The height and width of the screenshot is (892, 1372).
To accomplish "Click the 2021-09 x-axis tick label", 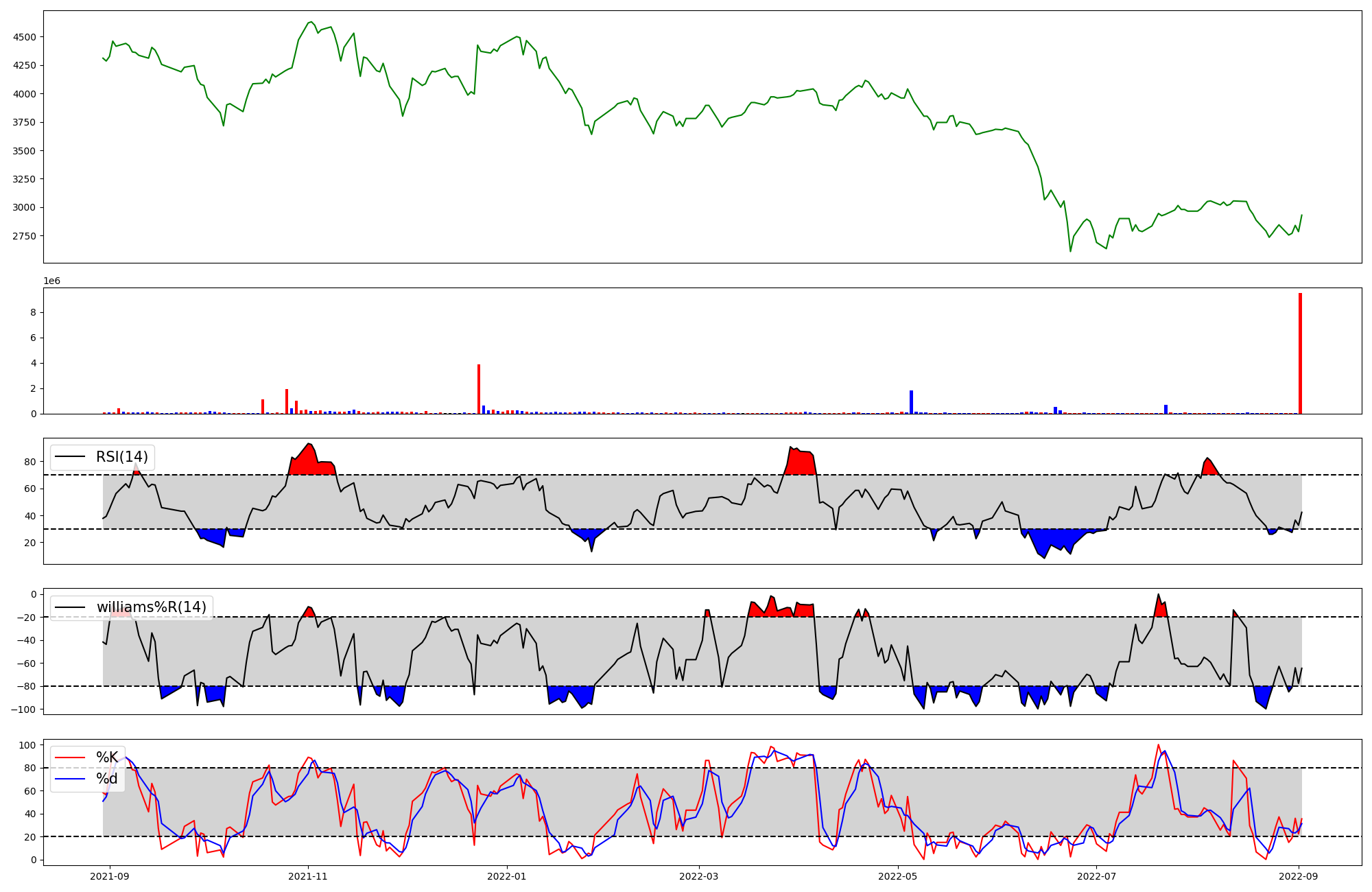I will (x=109, y=876).
